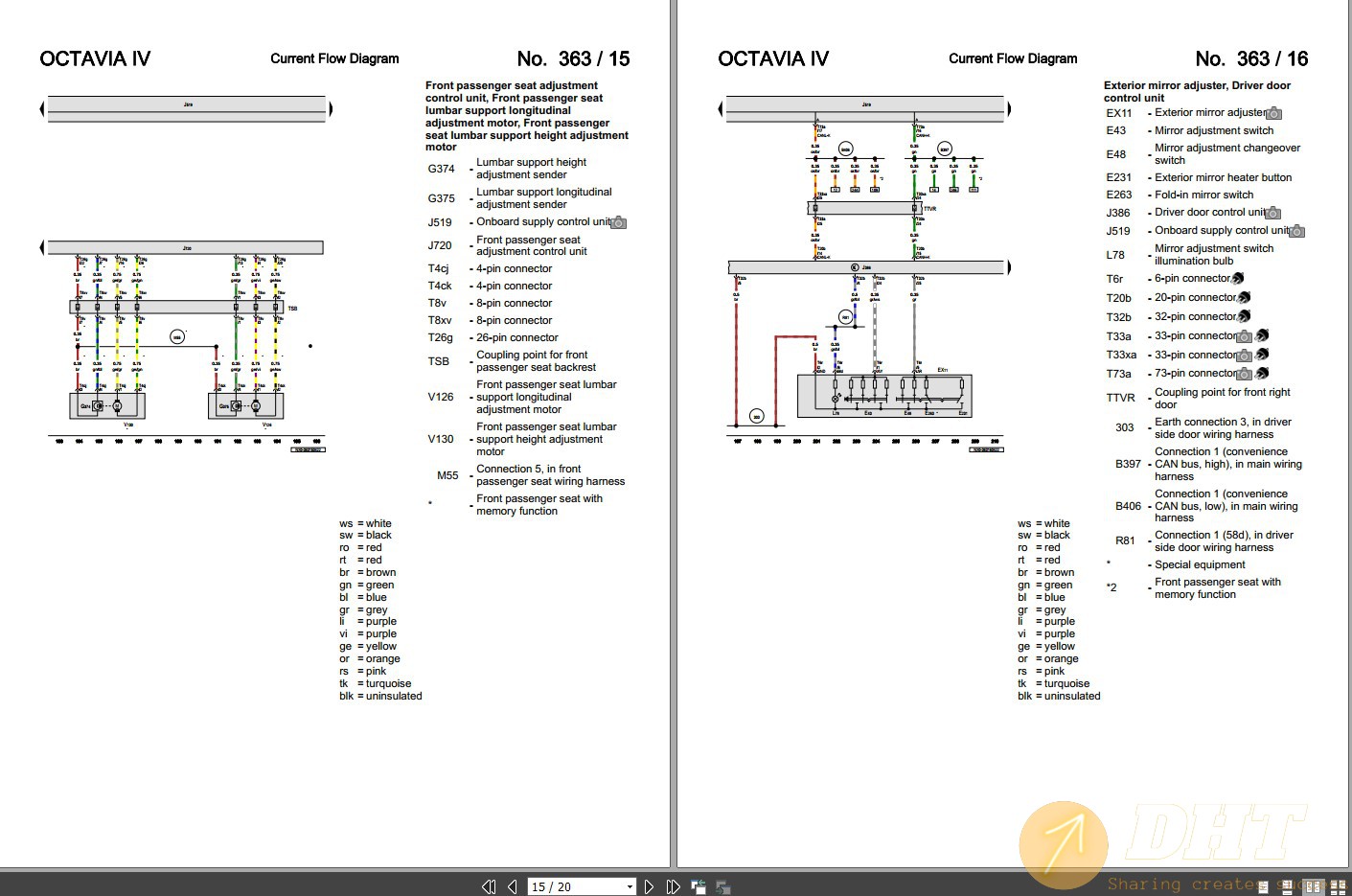The height and width of the screenshot is (896, 1352).
Task: Click 'Current Flow Diagram' on right page
Action: (1013, 58)
